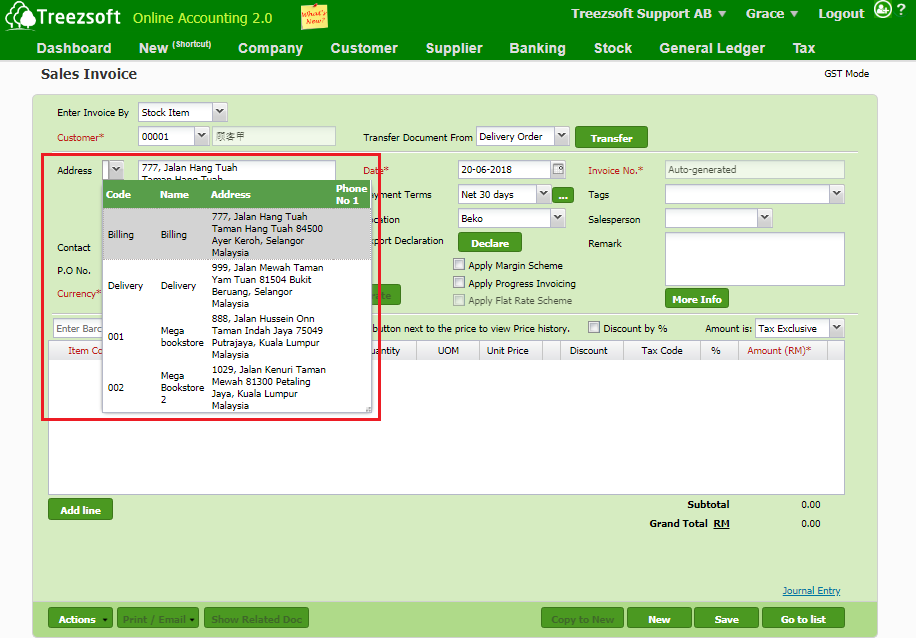Click the RM currency link by Grand Total
Image resolution: width=916 pixels, height=638 pixels.
pyautogui.click(x=721, y=523)
